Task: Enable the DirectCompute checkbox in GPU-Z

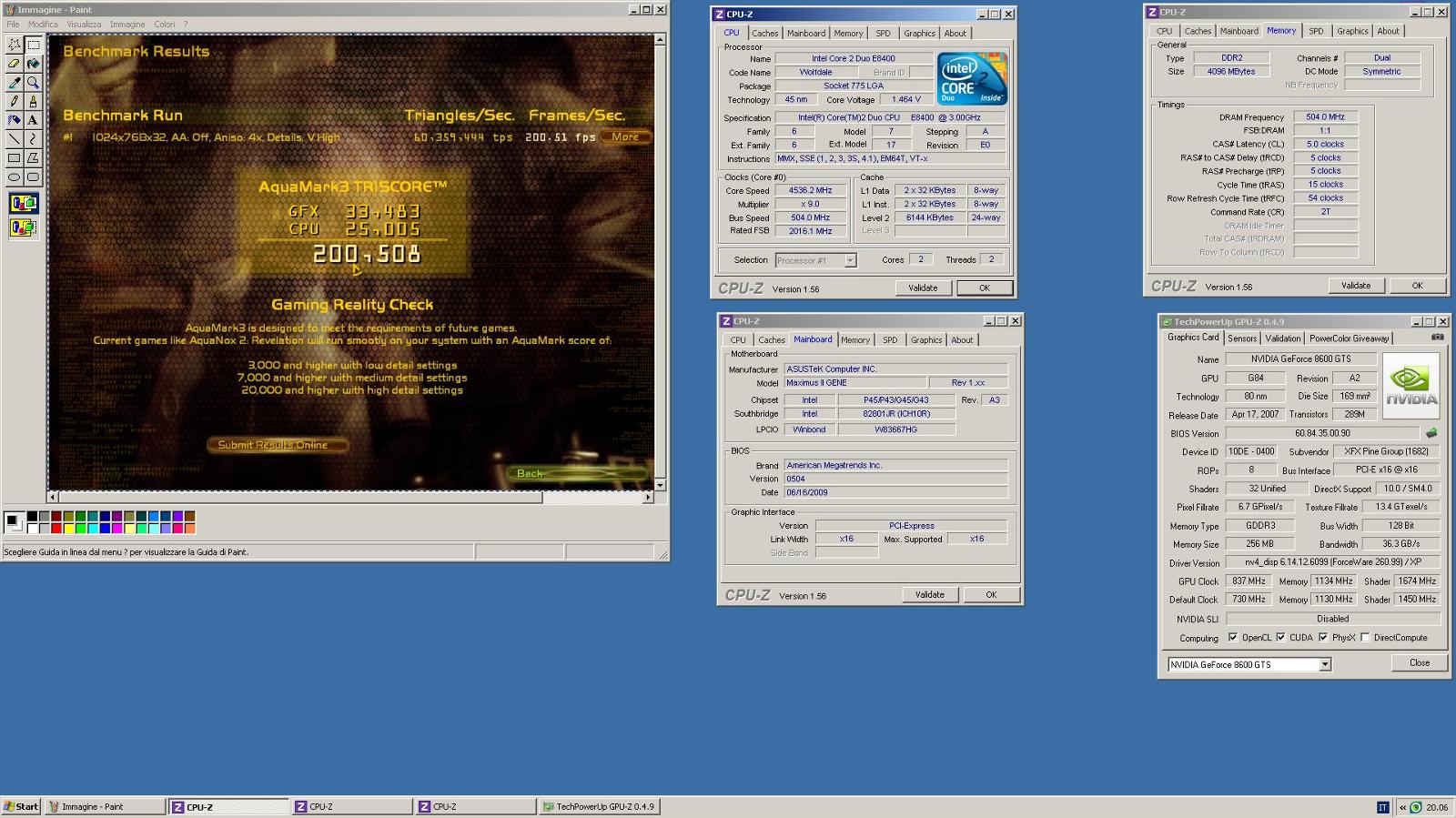Action: tap(1365, 637)
